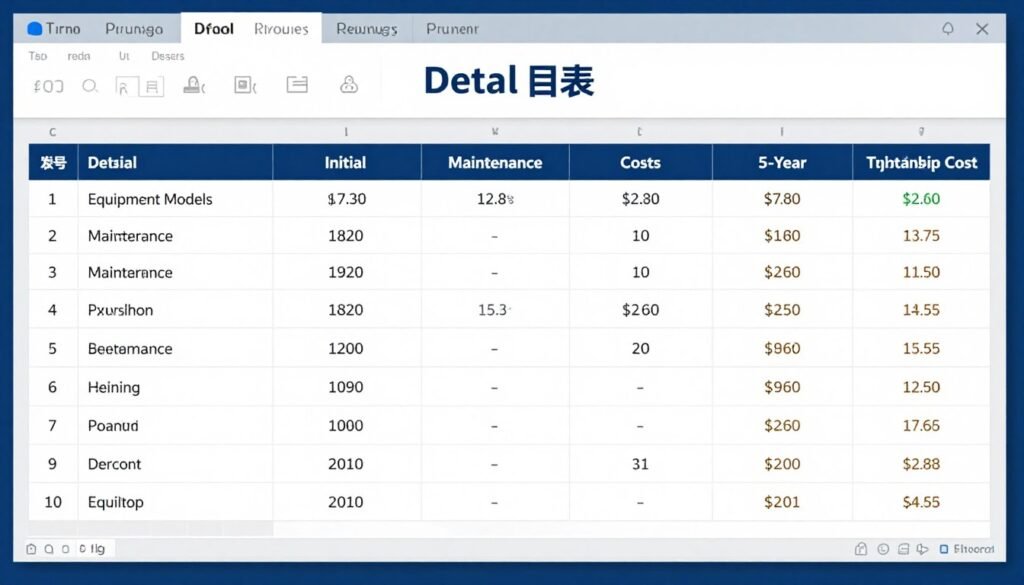Click the Tųhtánbip Cost column header
Screen dimensions: 1024x585
click(x=921, y=163)
